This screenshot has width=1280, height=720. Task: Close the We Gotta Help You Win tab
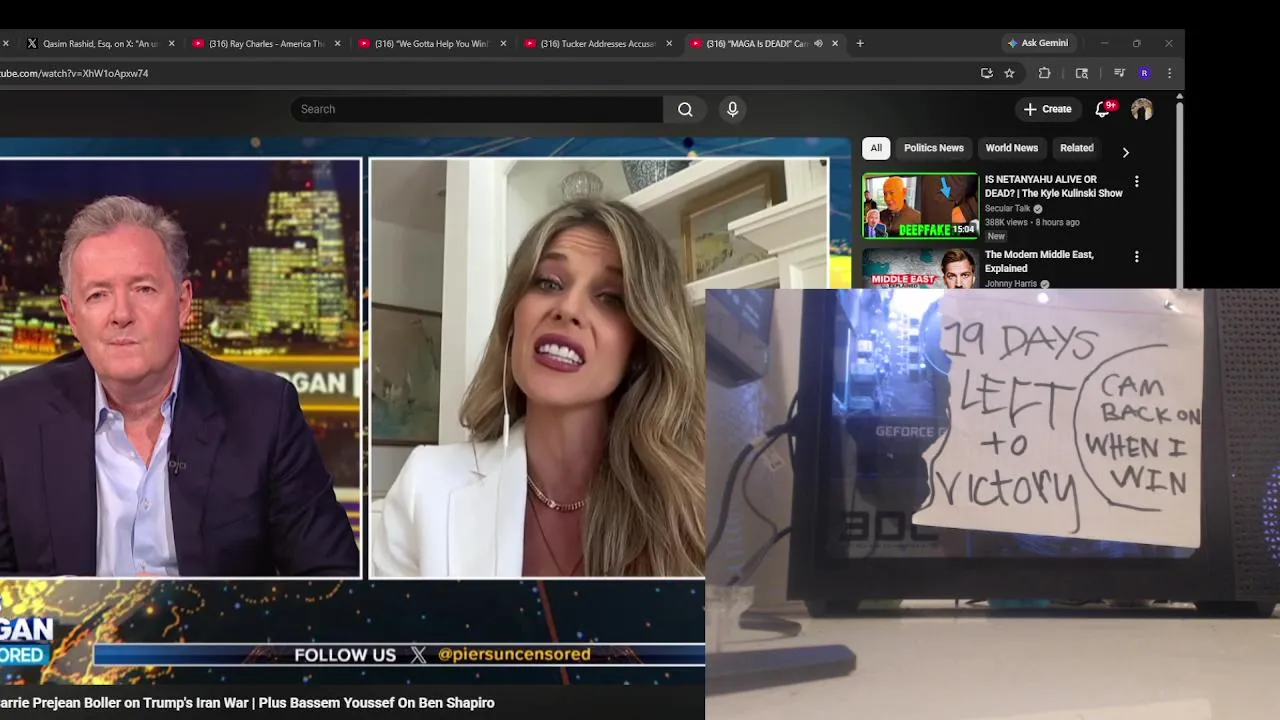pyautogui.click(x=503, y=43)
